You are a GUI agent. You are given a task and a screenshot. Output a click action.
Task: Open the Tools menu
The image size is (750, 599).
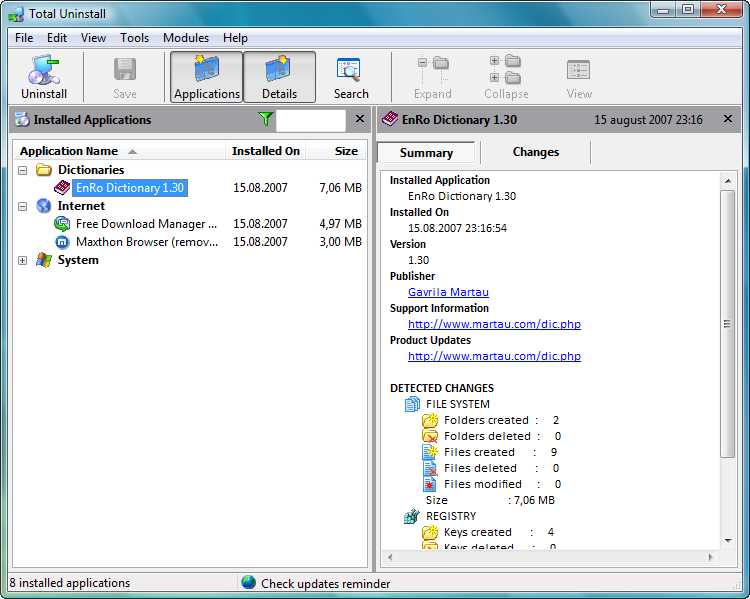(134, 38)
